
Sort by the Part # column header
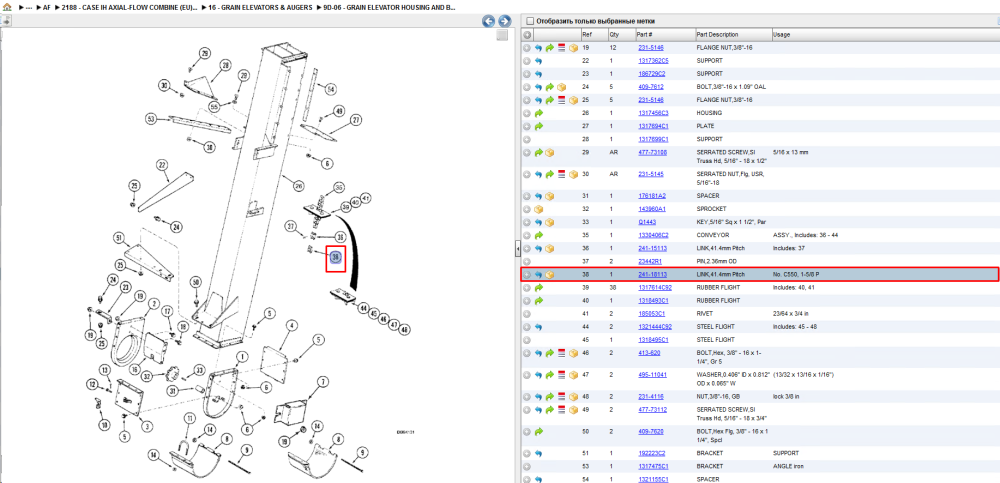click(644, 34)
